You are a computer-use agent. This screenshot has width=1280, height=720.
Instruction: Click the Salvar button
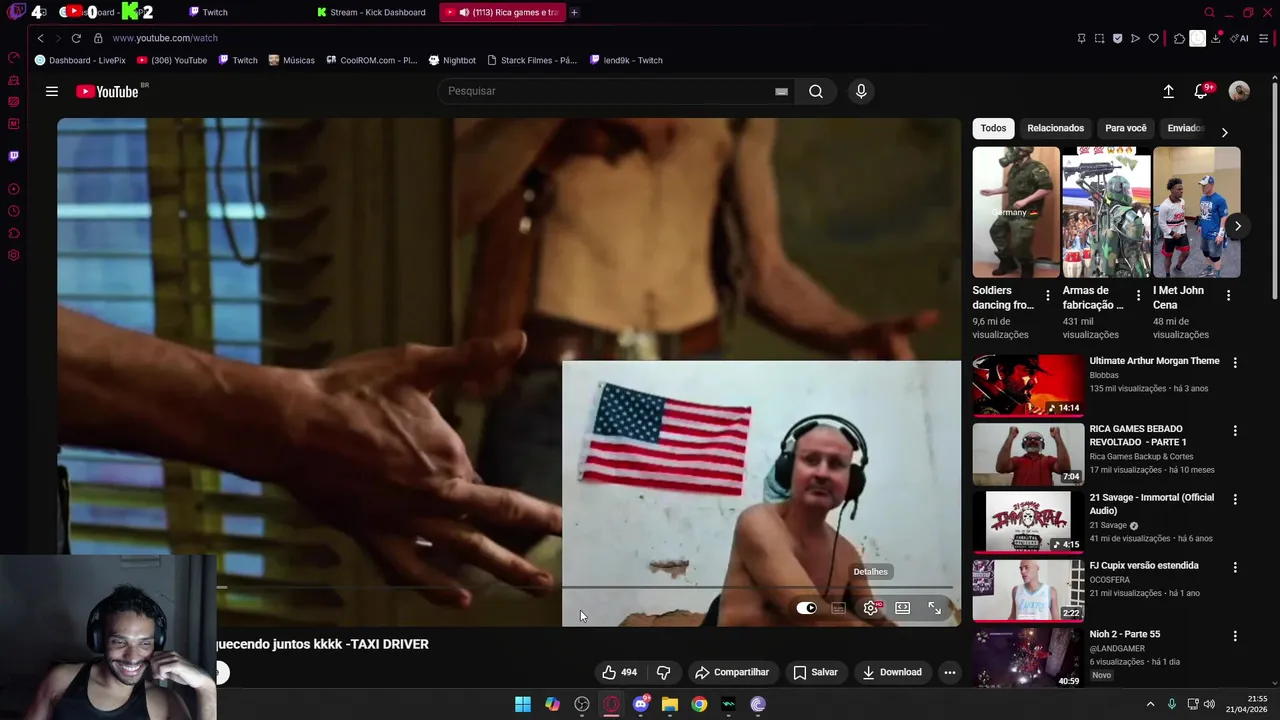click(815, 672)
